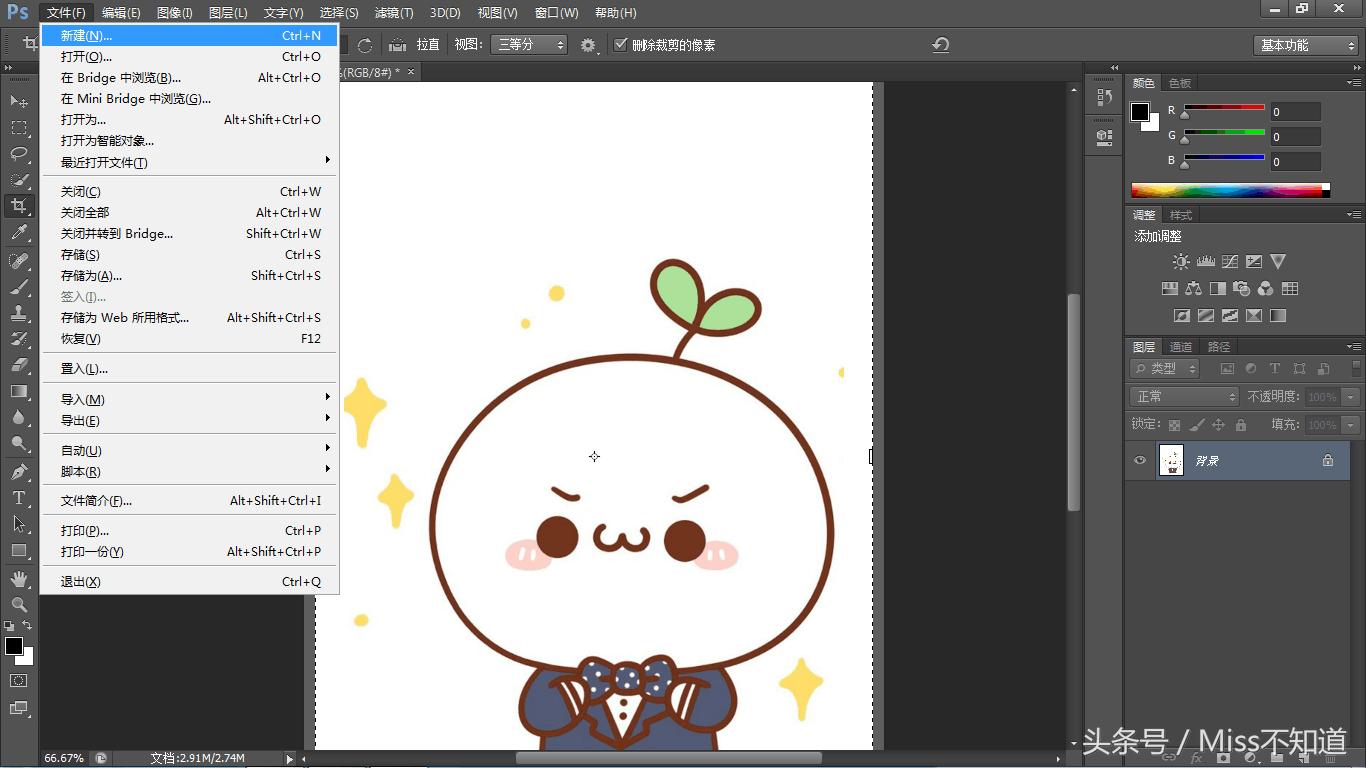Pick the Horizontal Type tool
This screenshot has height=768, width=1366.
pyautogui.click(x=19, y=498)
